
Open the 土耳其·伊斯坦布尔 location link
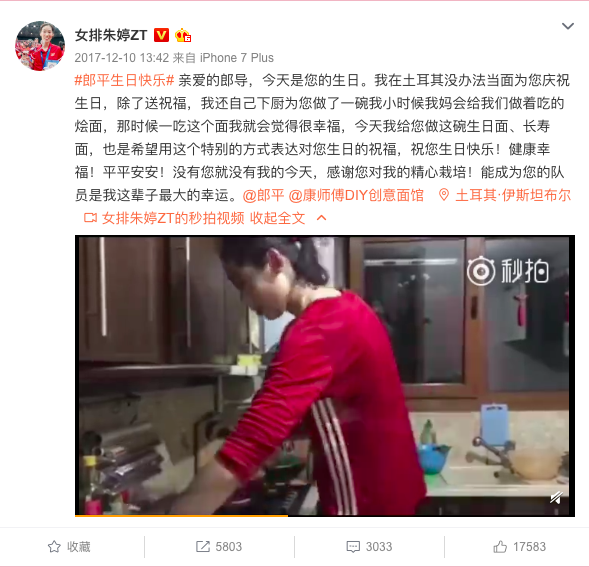(x=513, y=195)
